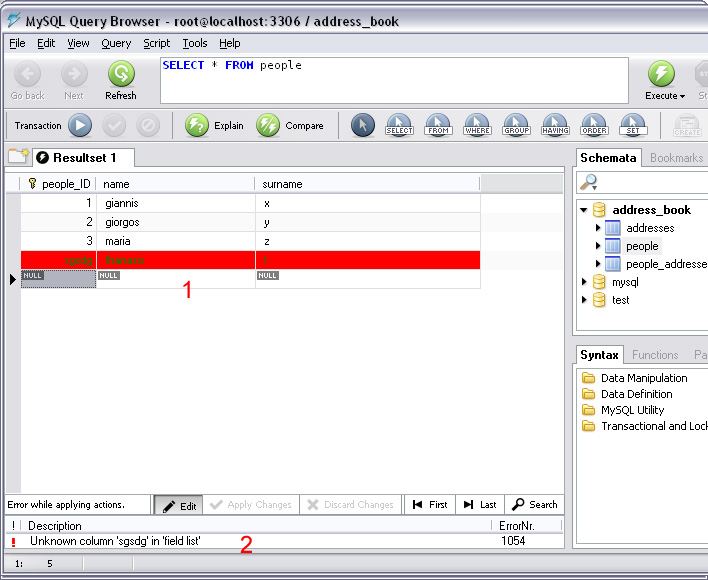Open the Query menu
The image size is (708, 580).
(116, 43)
